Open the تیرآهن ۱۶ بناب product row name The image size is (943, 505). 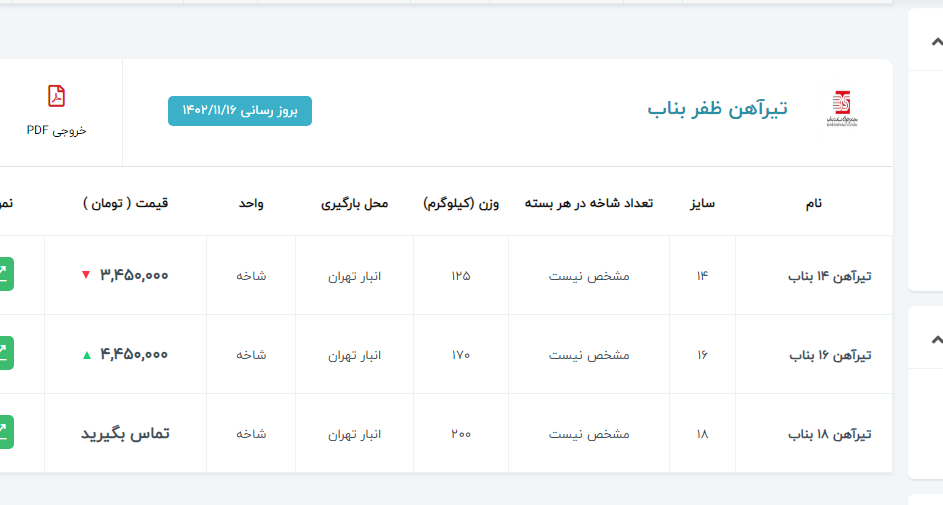(x=830, y=355)
